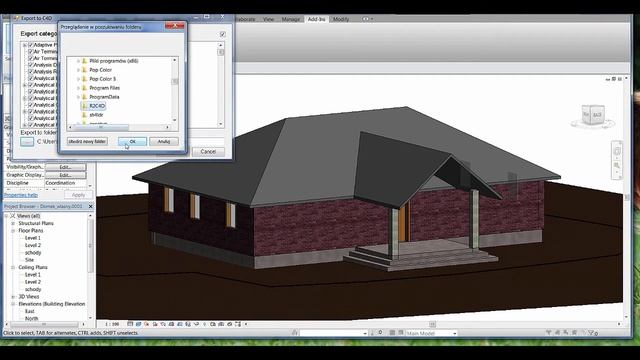Click Utwórz nowy folder button
Image resolution: width=640 pixels, height=360 pixels.
pos(87,141)
